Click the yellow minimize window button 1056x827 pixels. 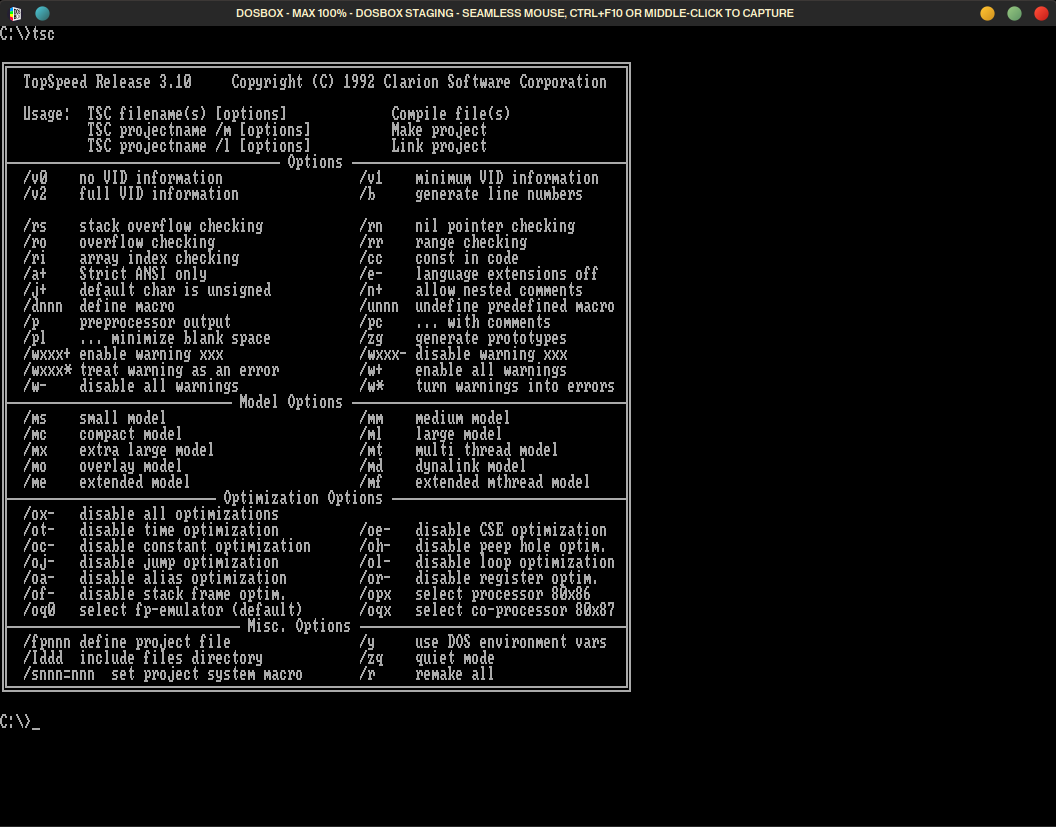click(x=987, y=13)
